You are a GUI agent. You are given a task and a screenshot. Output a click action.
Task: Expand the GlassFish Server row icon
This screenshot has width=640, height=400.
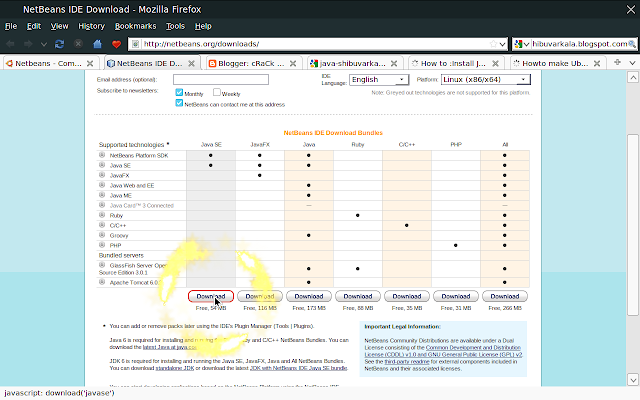(102, 265)
